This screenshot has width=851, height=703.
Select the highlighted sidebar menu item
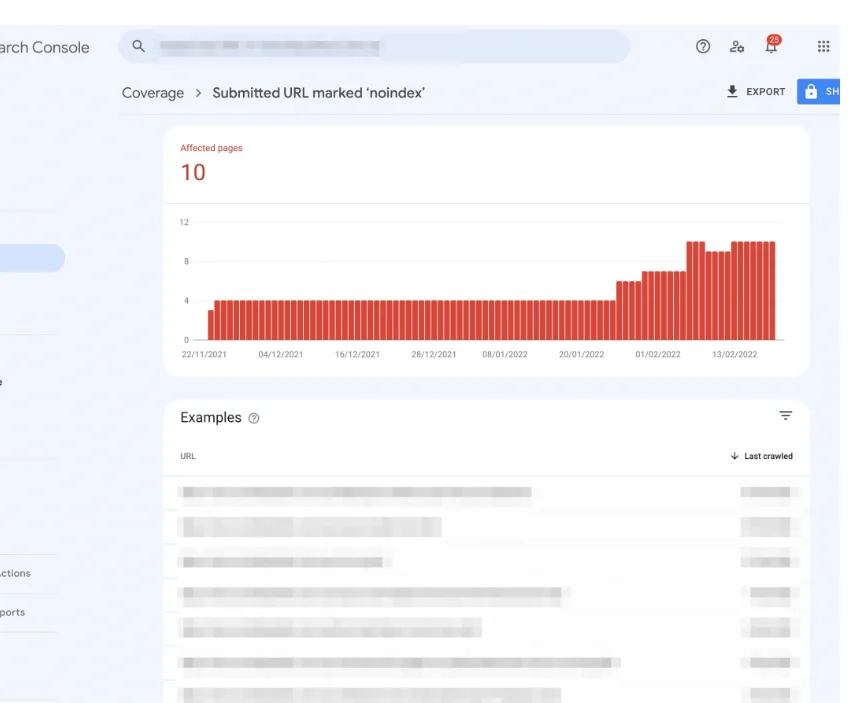31,258
